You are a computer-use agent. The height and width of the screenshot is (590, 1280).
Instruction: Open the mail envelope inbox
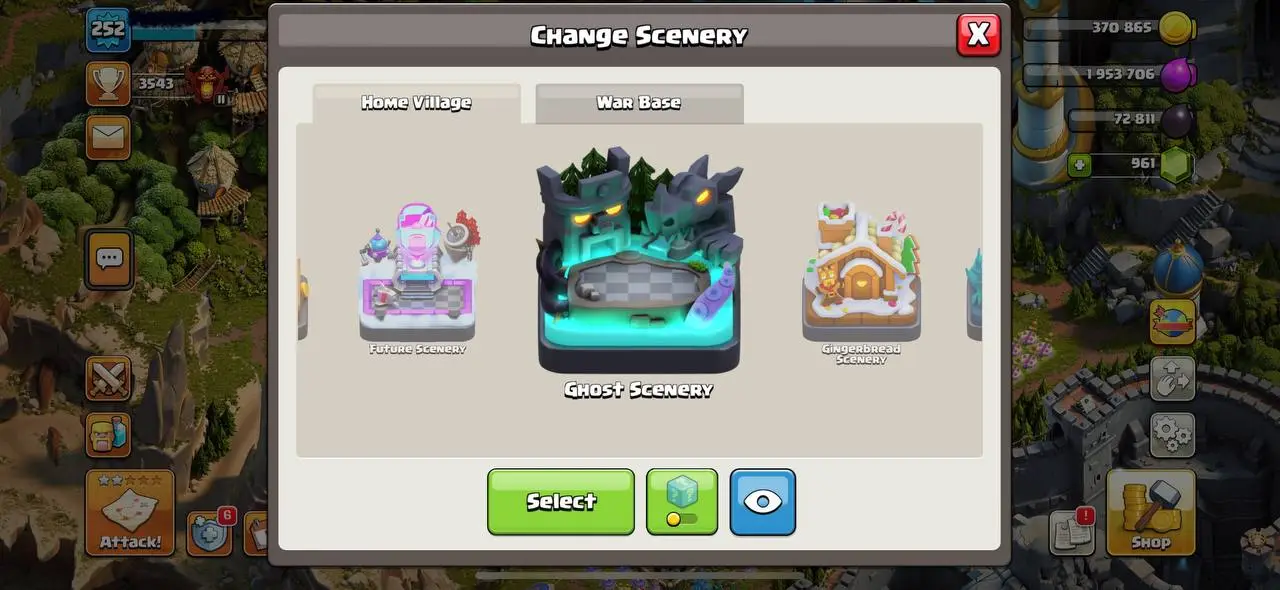pyautogui.click(x=108, y=137)
